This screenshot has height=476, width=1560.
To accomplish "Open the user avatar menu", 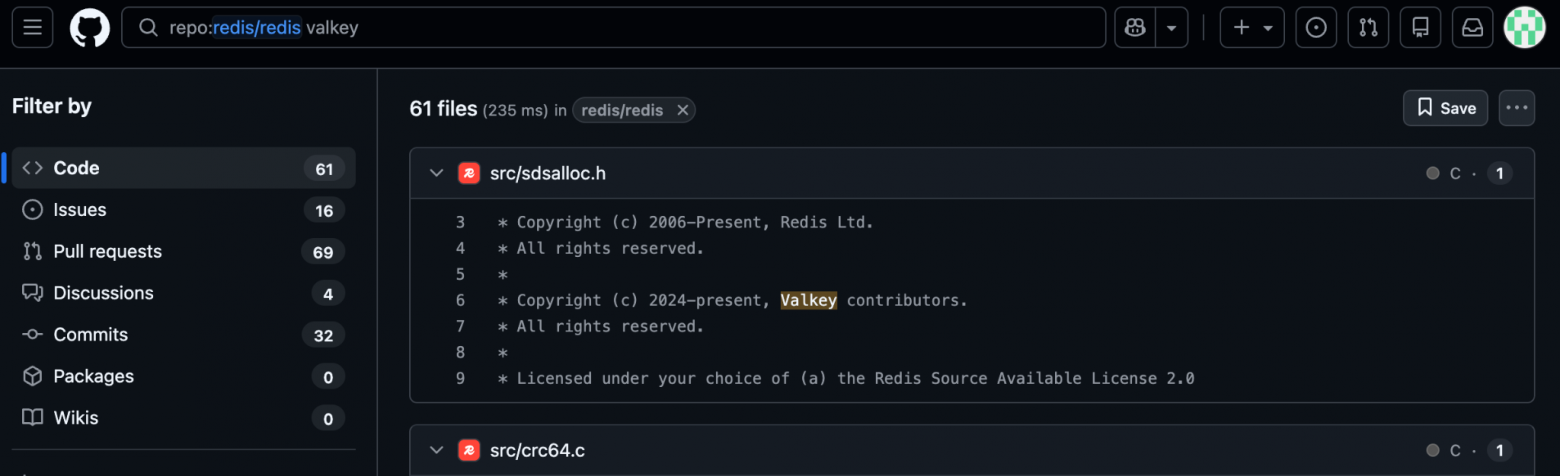I will [x=1525, y=27].
